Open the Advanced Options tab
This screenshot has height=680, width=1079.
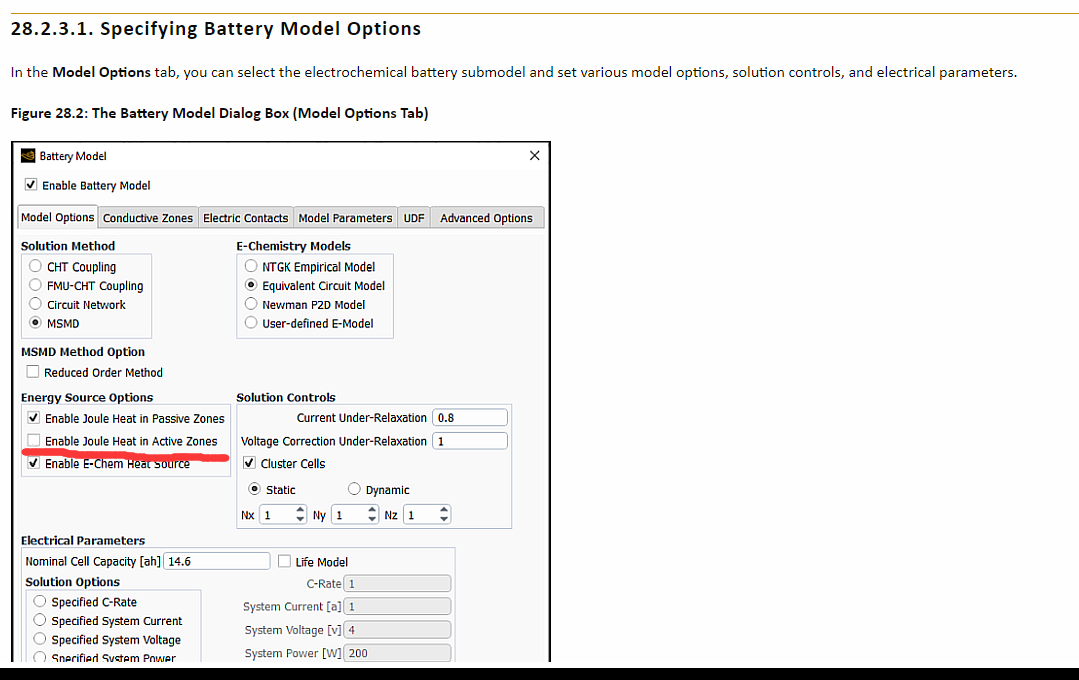(487, 218)
